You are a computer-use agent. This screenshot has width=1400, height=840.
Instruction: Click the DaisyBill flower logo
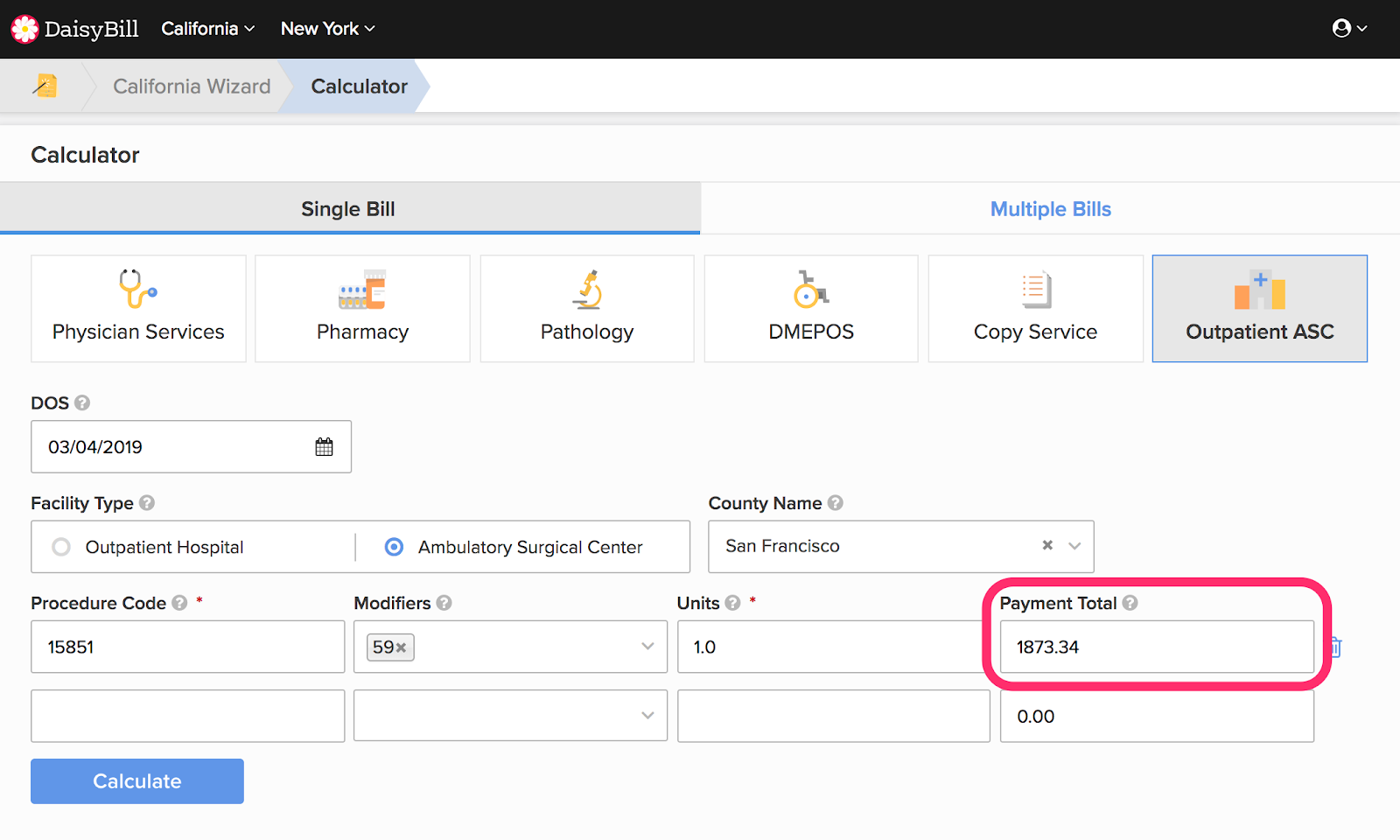tap(24, 29)
